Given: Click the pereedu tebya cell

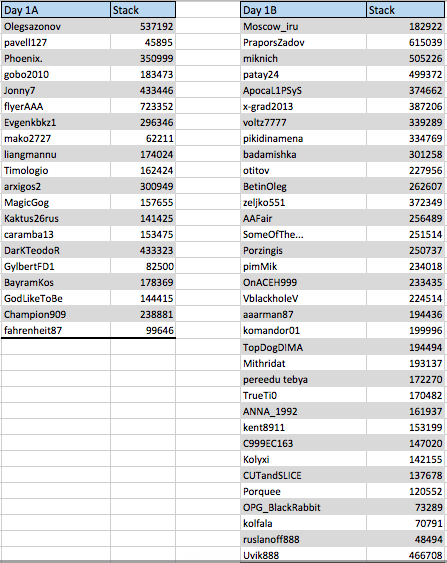Looking at the screenshot, I should 303,379.
